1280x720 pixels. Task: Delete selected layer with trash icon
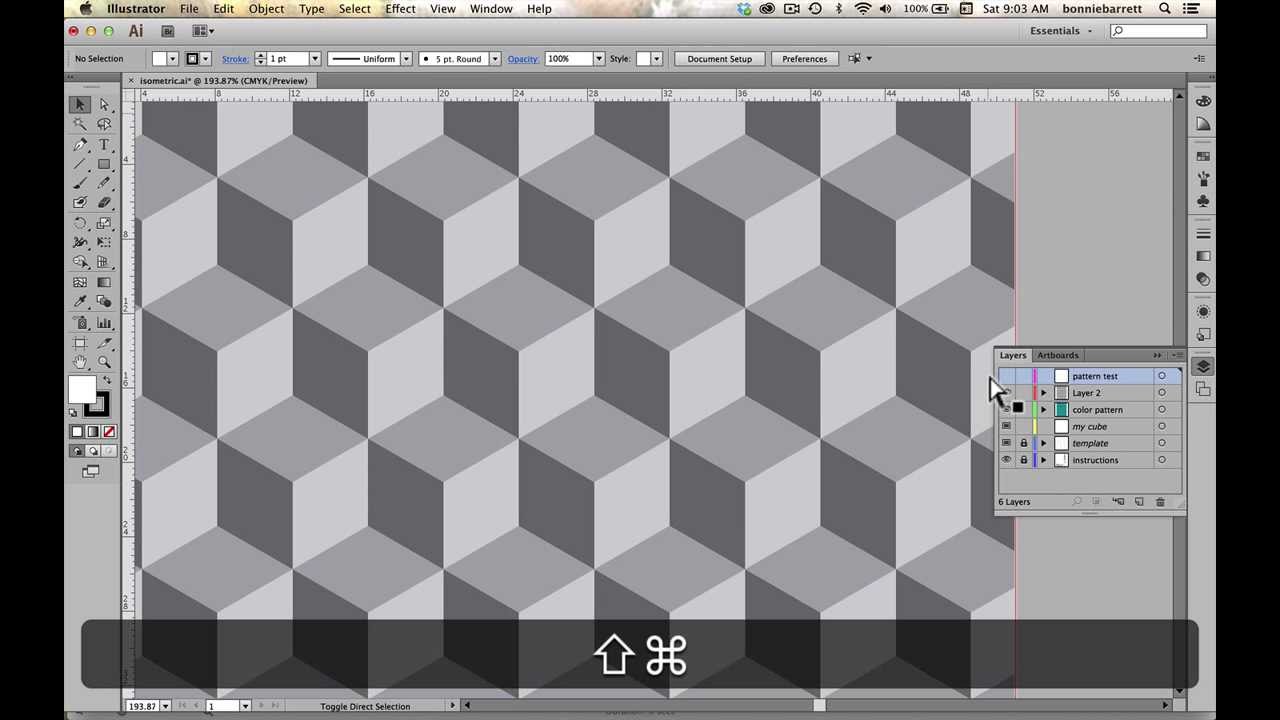click(x=1160, y=502)
